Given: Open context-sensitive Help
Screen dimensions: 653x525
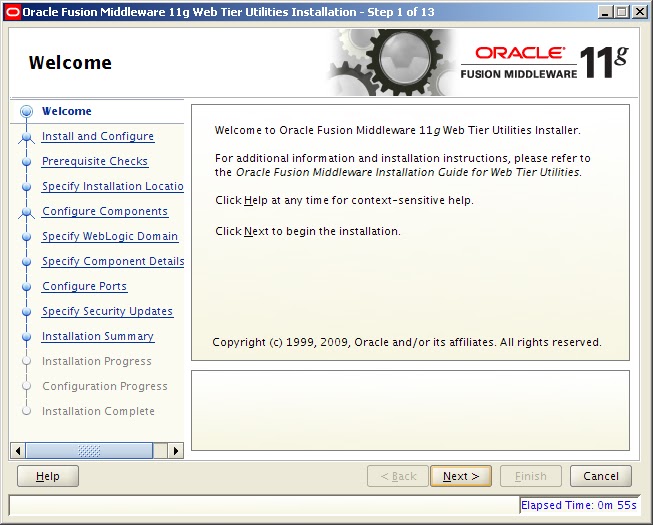Looking at the screenshot, I should (47, 476).
